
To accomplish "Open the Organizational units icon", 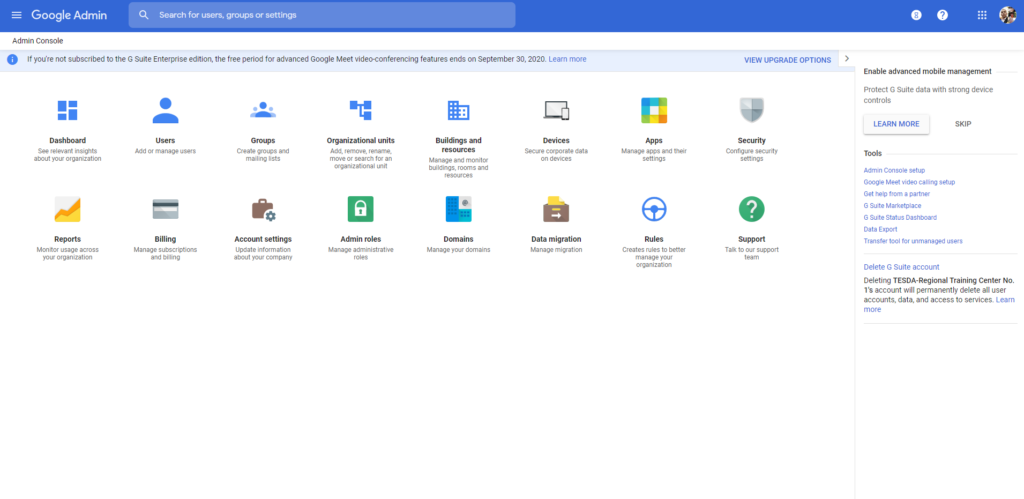I will 360,110.
